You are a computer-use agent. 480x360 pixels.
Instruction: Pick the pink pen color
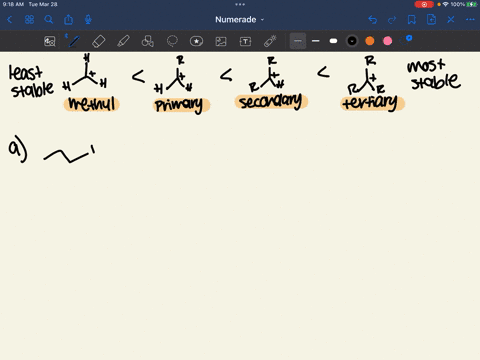point(387,41)
